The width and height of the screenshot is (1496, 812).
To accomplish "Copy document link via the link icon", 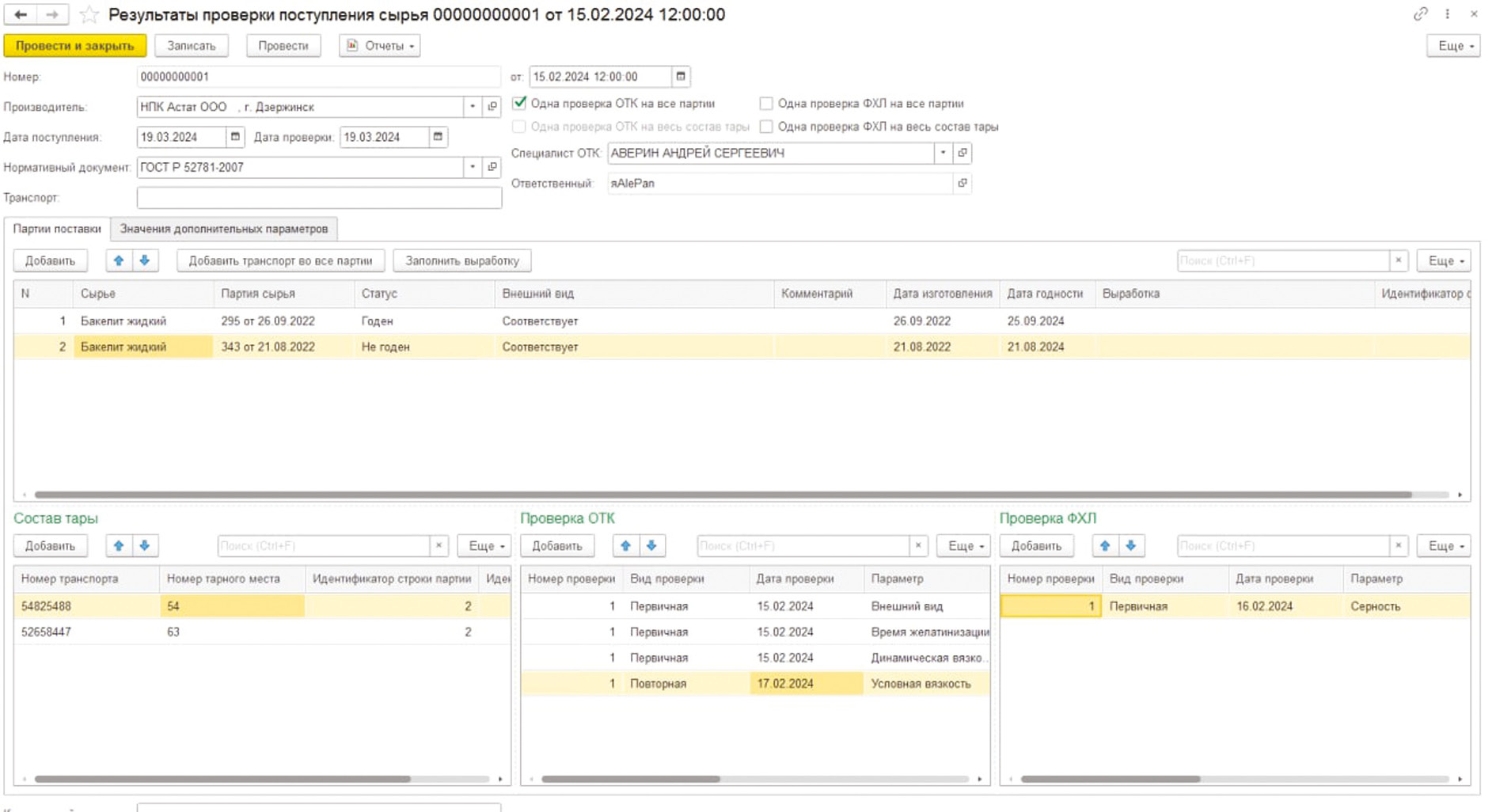I will [1420, 14].
